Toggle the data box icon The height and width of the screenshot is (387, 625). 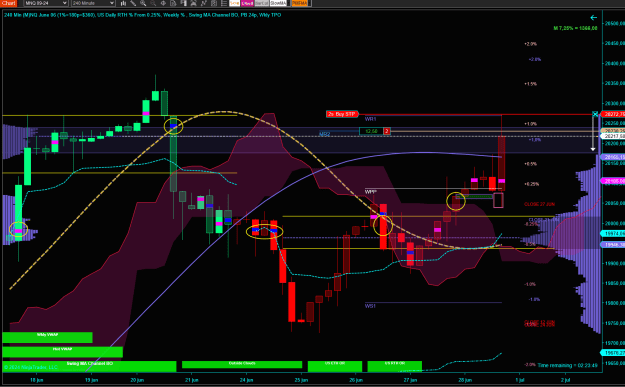point(173,3)
